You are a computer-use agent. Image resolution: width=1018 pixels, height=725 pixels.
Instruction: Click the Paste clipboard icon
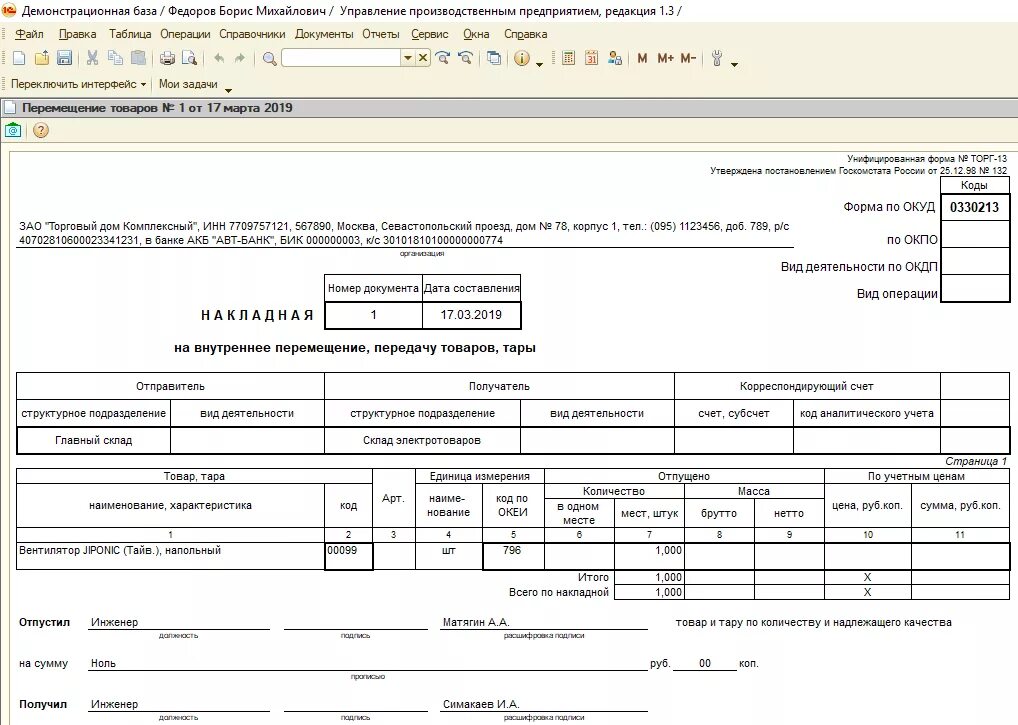tap(138, 58)
